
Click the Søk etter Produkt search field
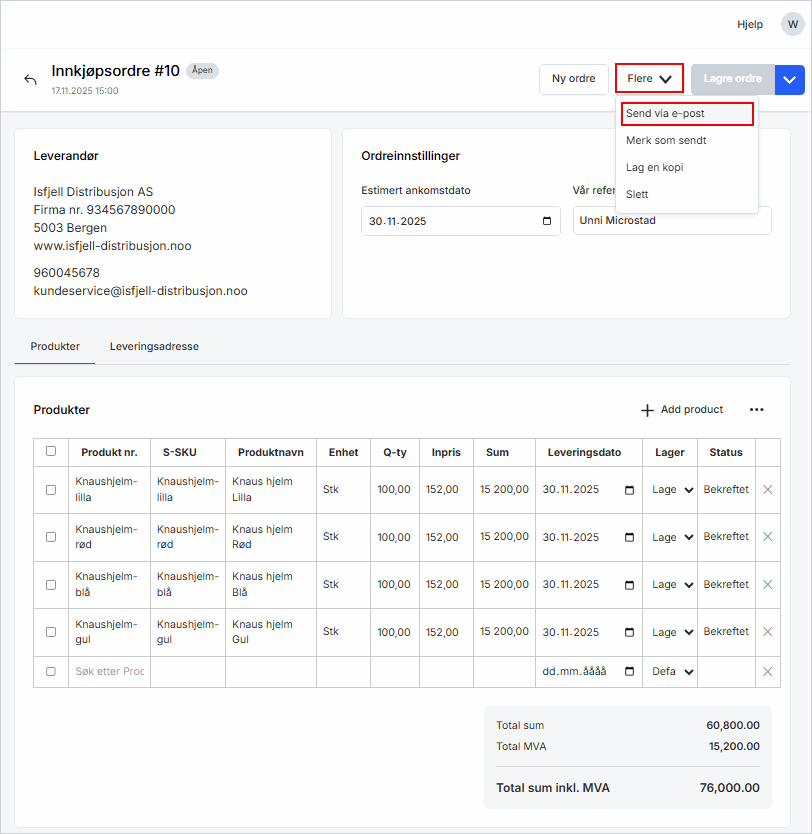point(110,671)
